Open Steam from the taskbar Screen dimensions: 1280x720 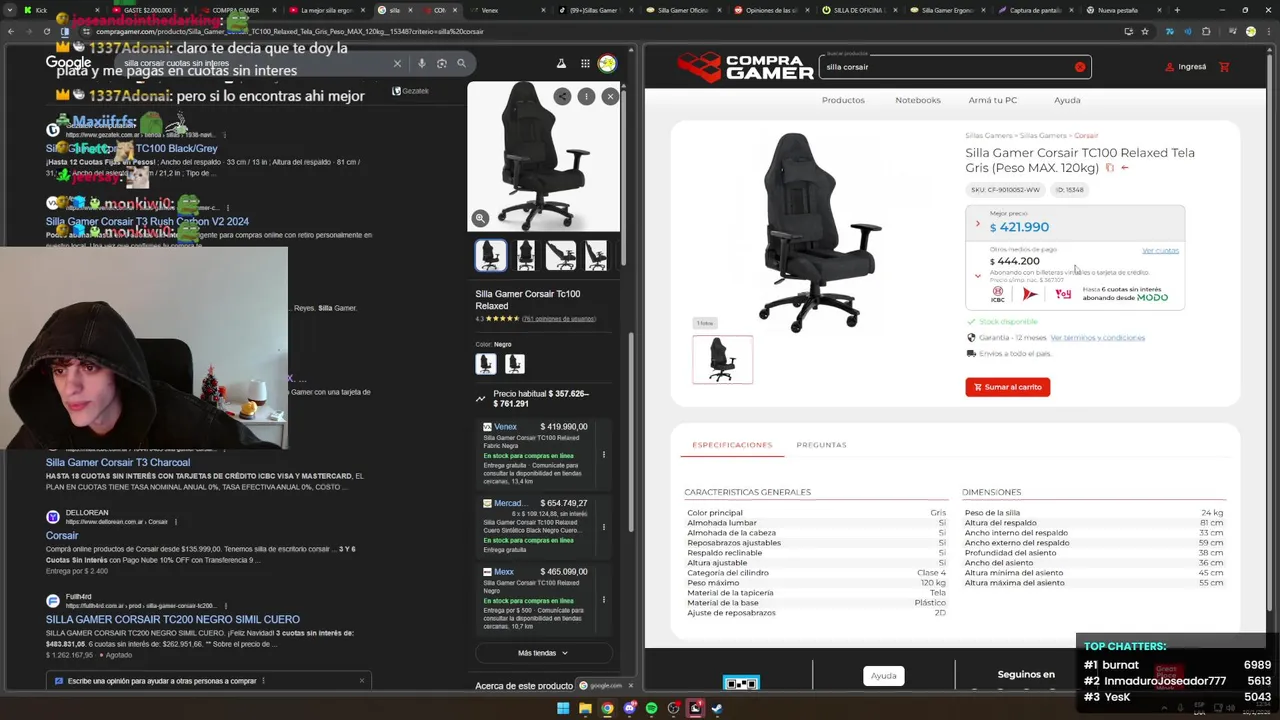[717, 708]
